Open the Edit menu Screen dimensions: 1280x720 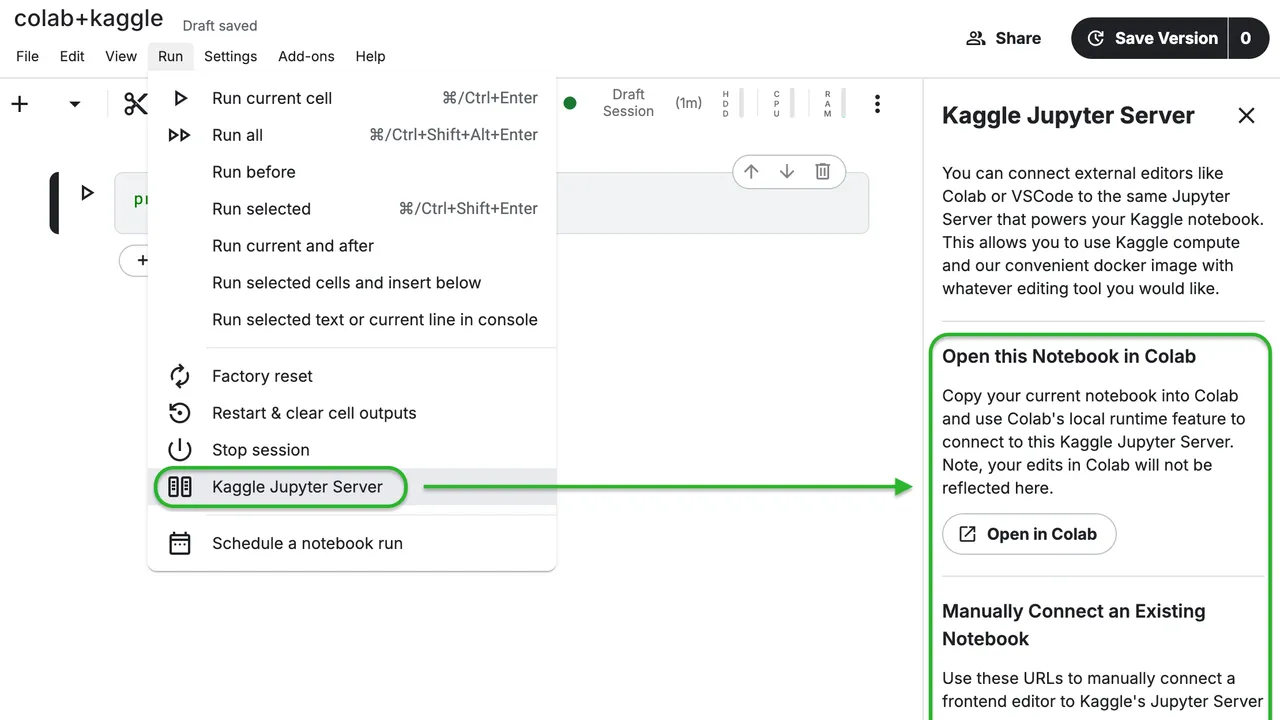click(72, 56)
